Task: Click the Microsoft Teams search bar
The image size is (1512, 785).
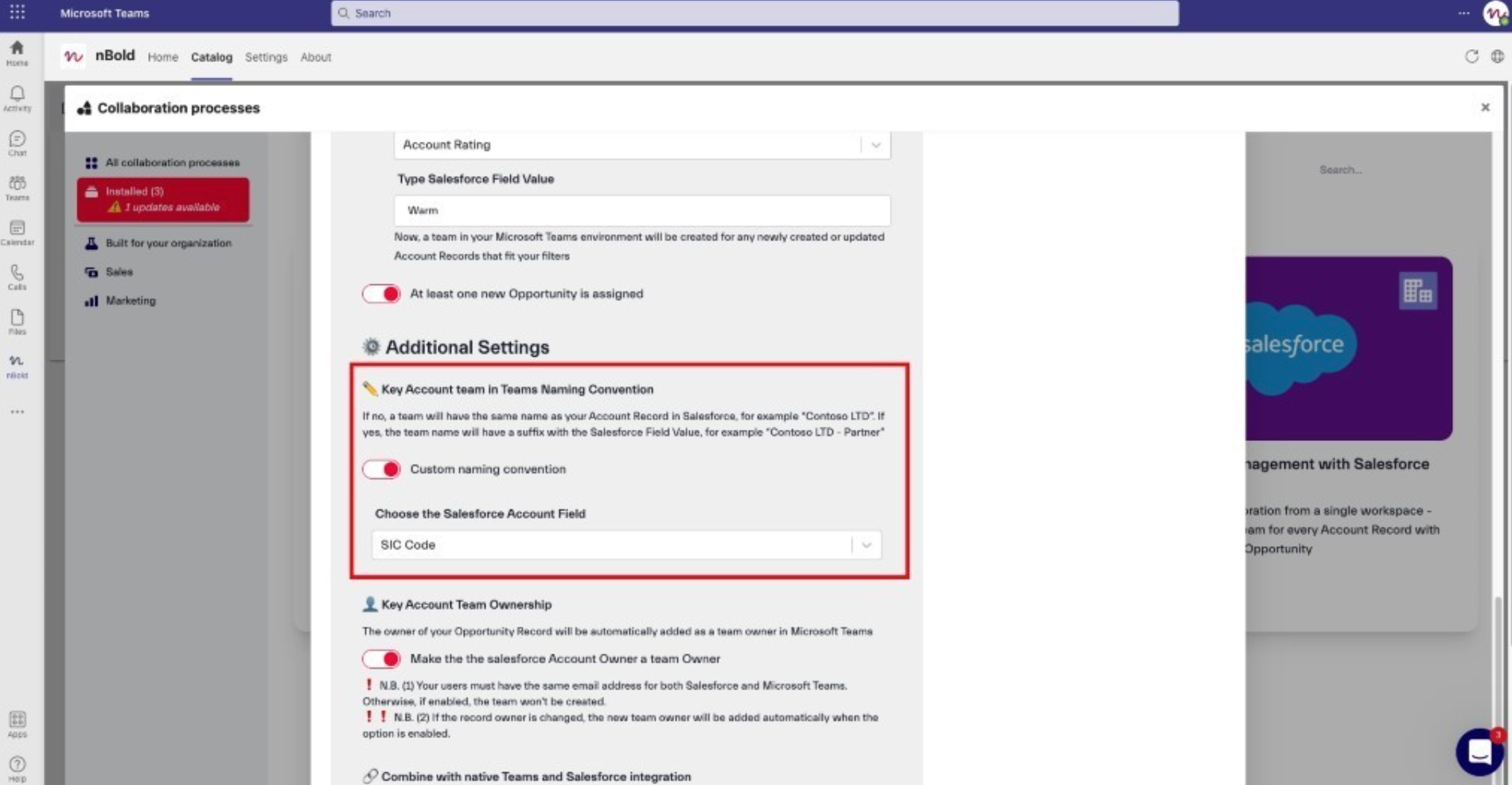Action: pos(754,14)
